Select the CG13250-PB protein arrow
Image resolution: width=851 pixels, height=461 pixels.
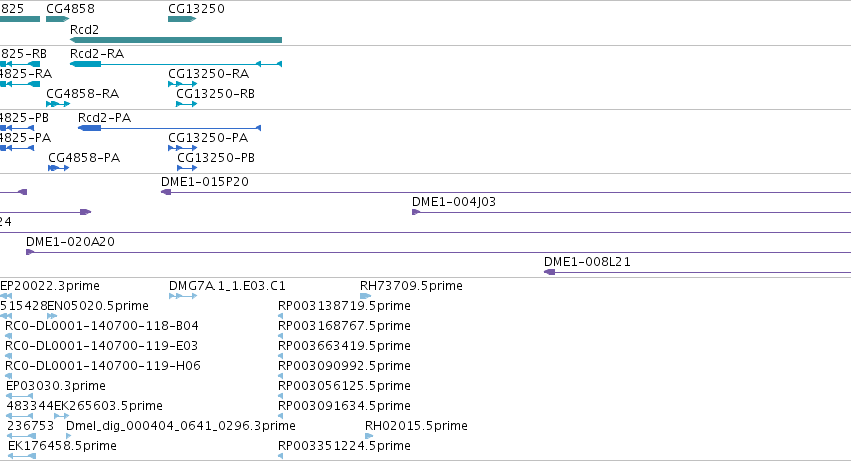pyautogui.click(x=187, y=168)
